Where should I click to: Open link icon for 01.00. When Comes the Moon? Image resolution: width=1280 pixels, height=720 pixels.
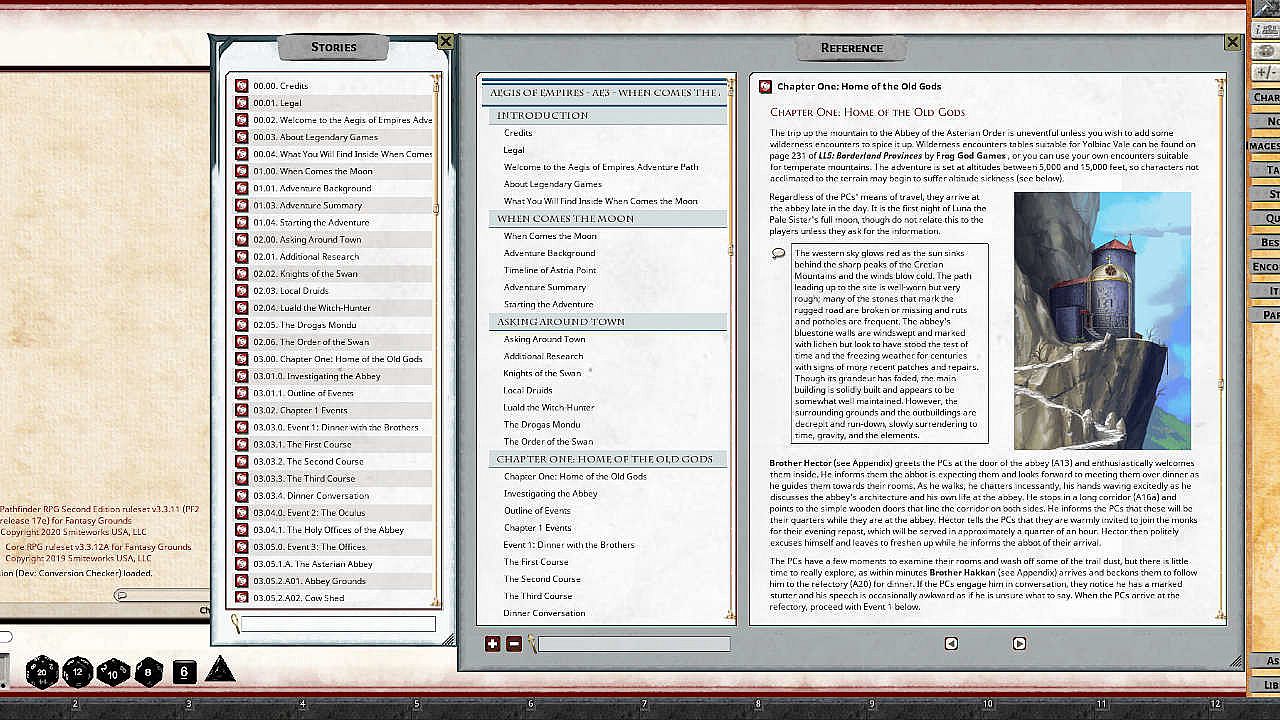coord(242,171)
